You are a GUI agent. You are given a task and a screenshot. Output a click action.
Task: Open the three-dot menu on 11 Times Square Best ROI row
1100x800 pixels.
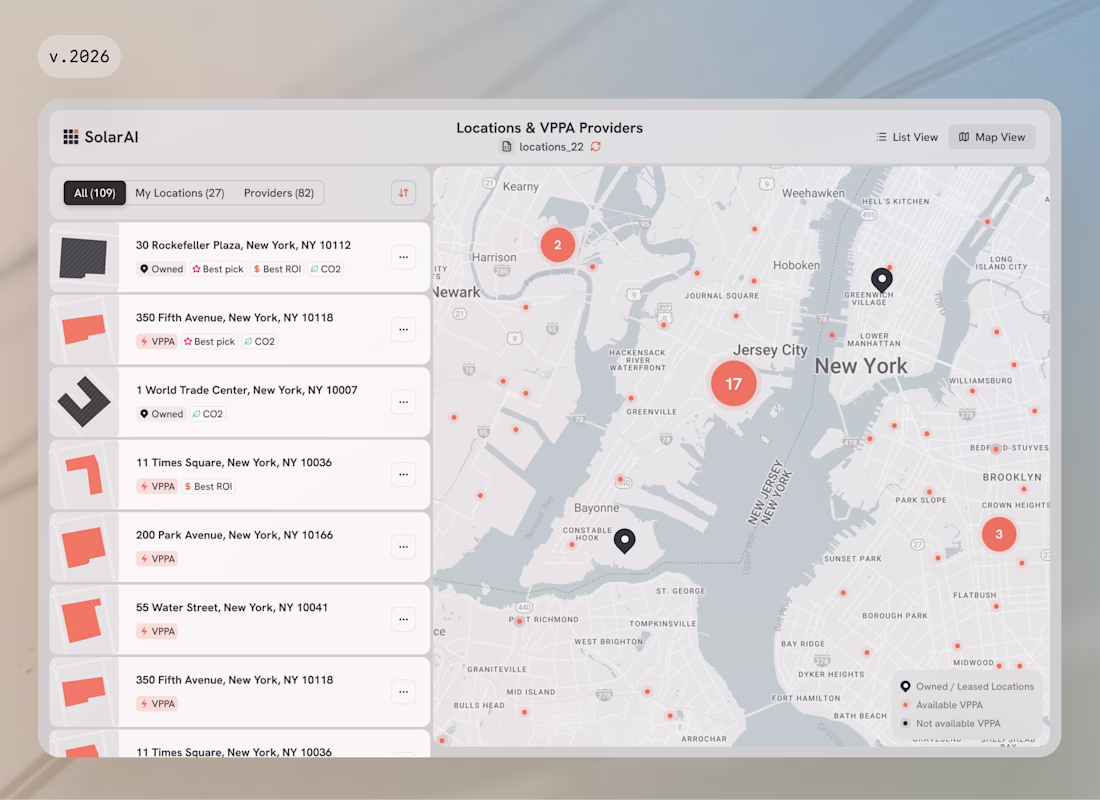coord(403,474)
